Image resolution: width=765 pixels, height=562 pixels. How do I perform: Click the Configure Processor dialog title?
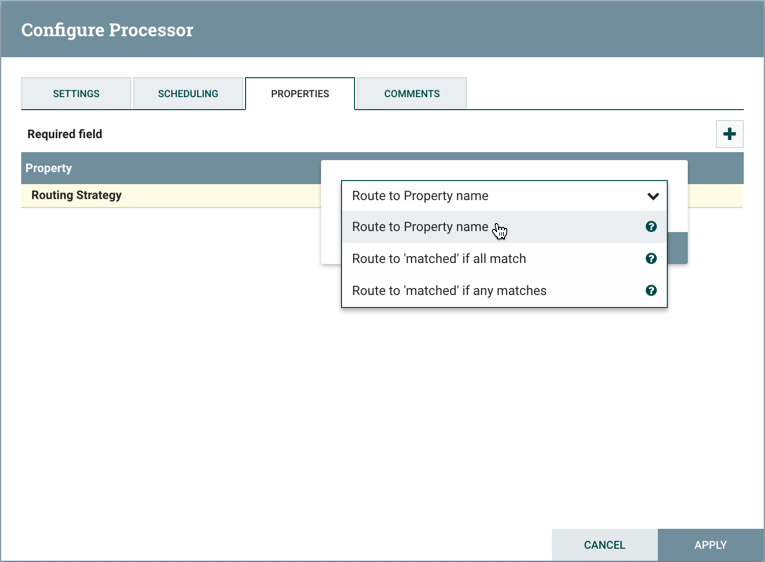(x=107, y=29)
